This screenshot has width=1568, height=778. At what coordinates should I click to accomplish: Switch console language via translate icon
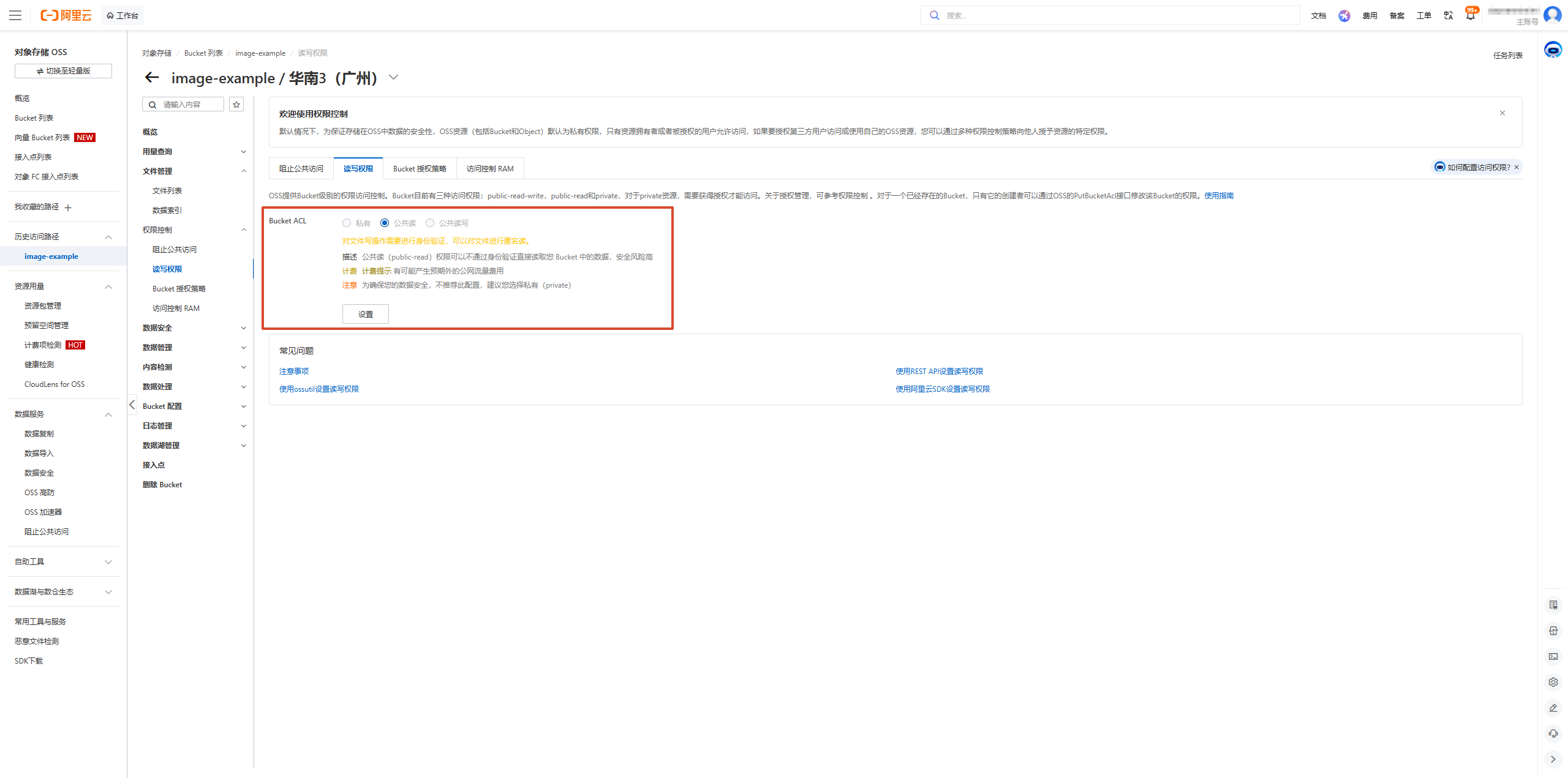click(x=1448, y=15)
